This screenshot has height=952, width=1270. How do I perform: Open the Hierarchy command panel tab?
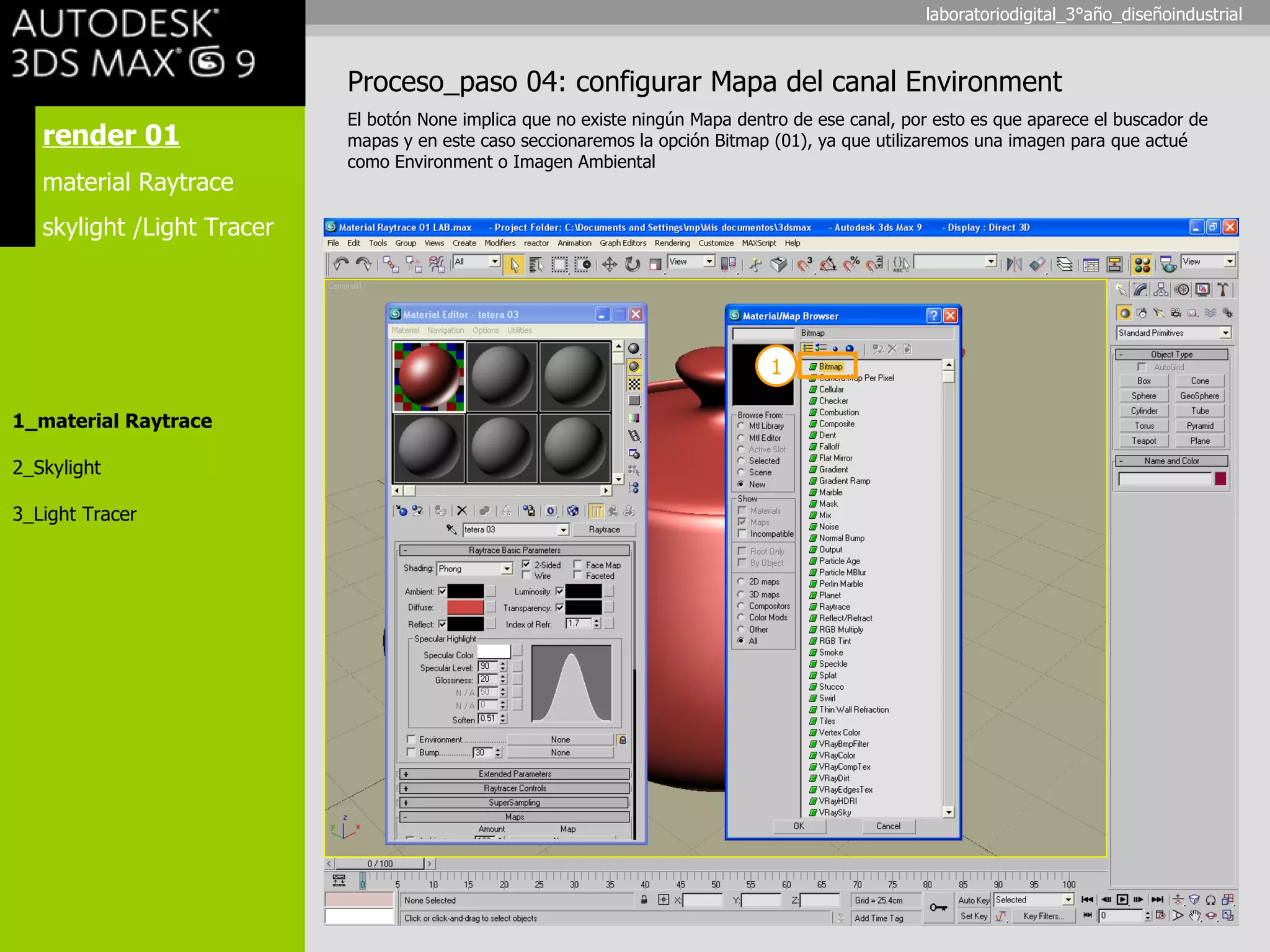[x=1161, y=289]
